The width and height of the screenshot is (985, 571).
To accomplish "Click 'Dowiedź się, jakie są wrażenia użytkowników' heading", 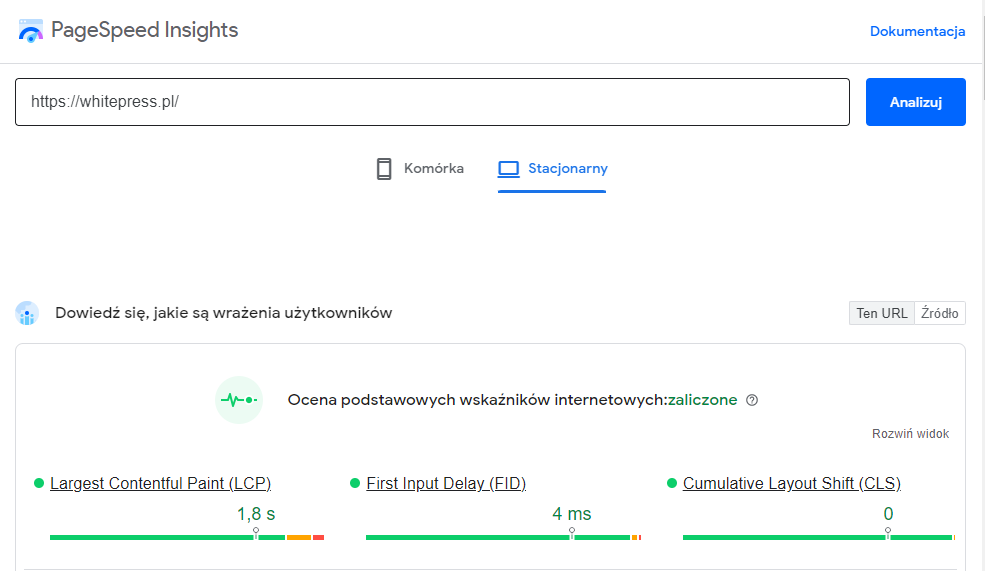I will click(x=224, y=313).
